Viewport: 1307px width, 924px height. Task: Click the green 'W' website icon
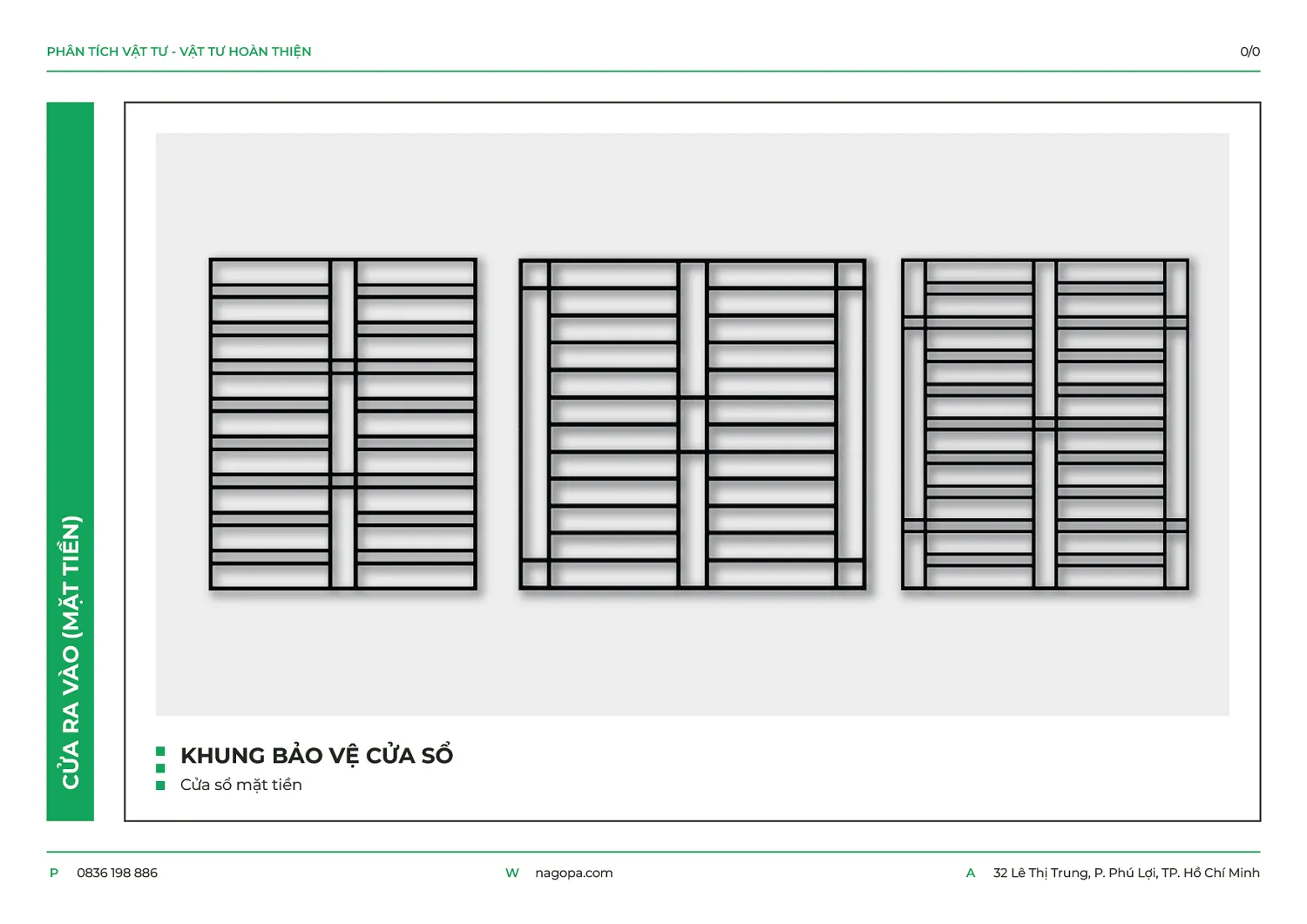tap(512, 873)
